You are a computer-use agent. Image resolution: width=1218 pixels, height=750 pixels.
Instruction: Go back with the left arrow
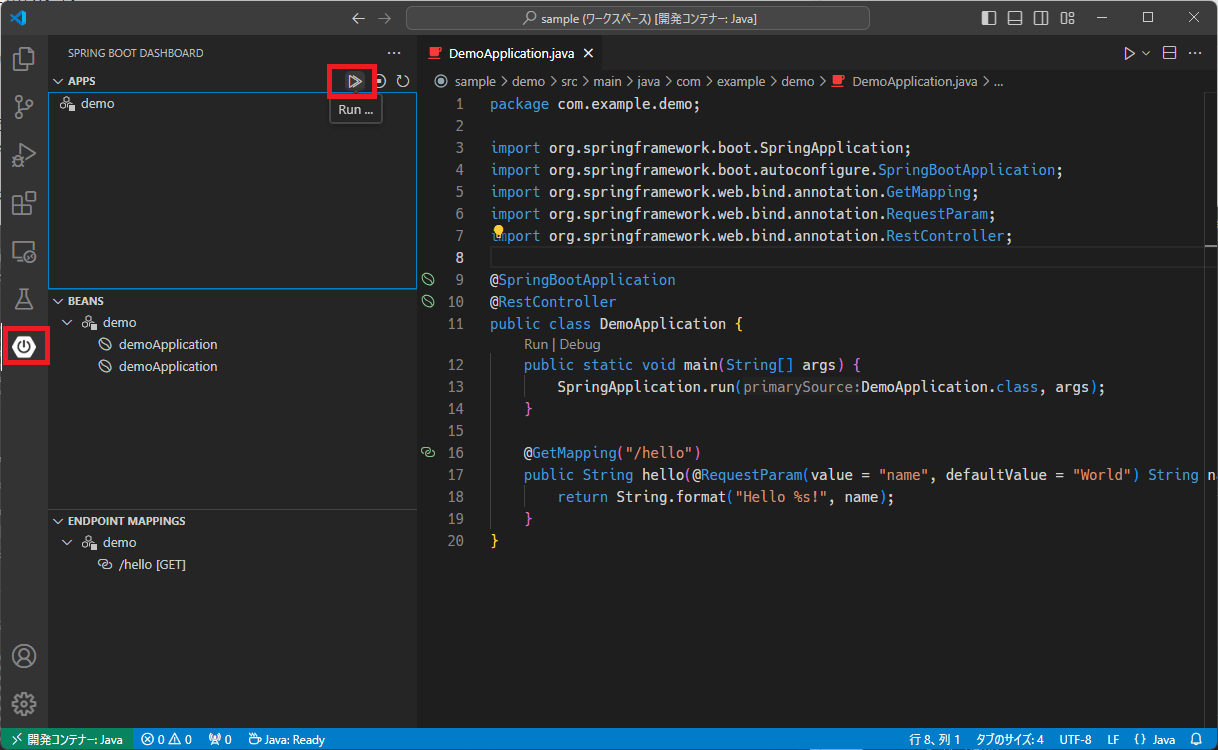tap(359, 18)
